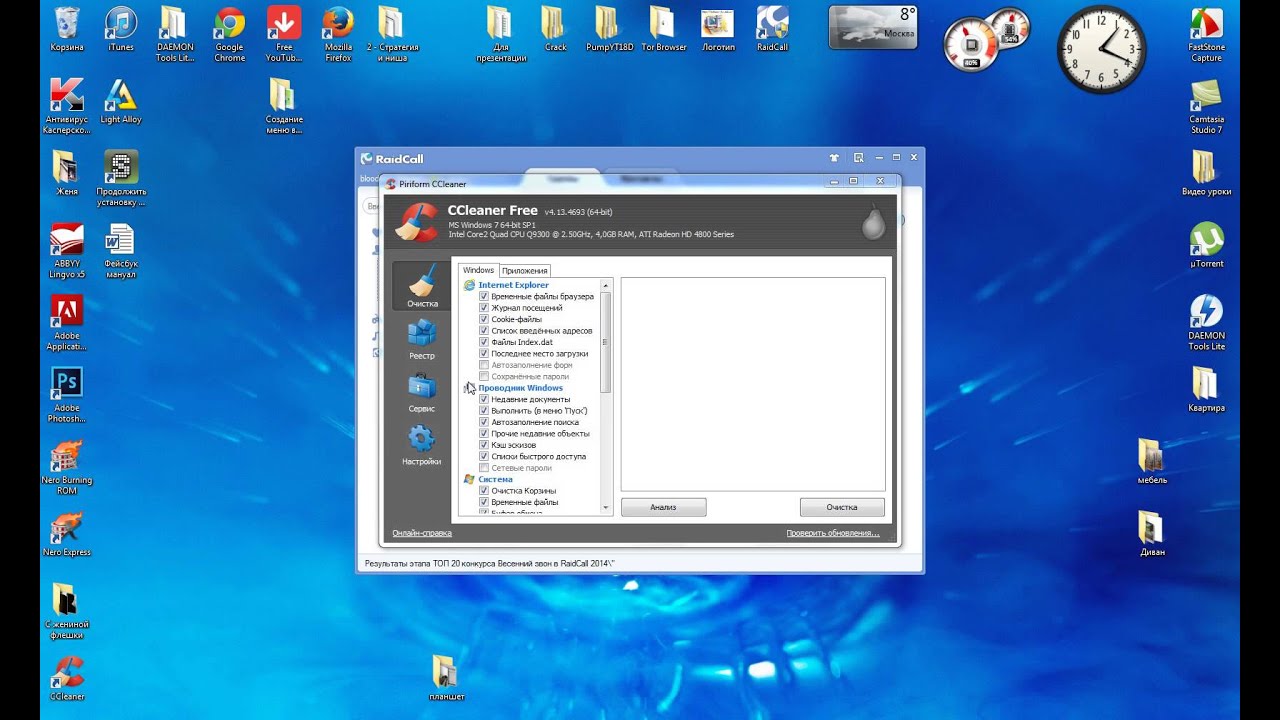Open the Логотип image file

tap(718, 29)
